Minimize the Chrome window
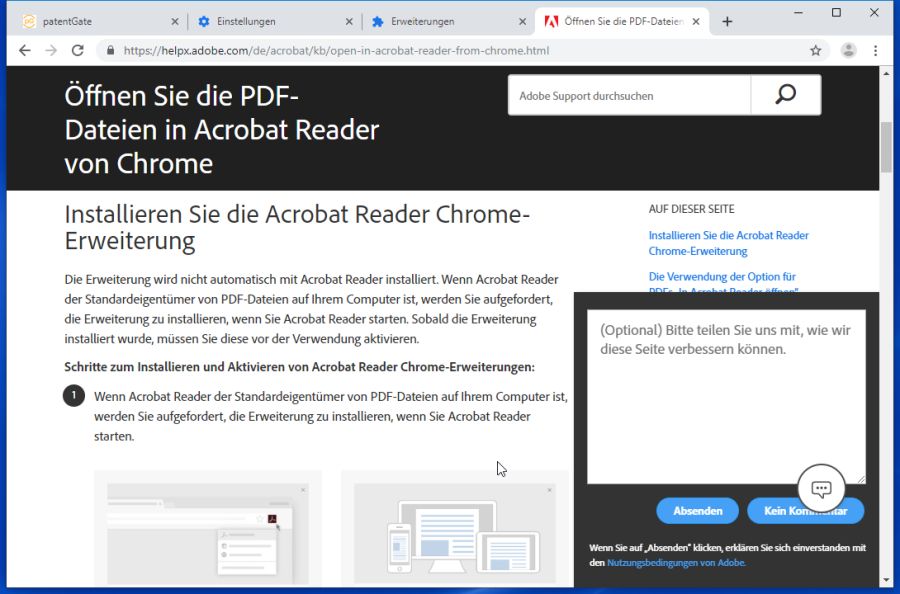This screenshot has width=900, height=594. [798, 13]
